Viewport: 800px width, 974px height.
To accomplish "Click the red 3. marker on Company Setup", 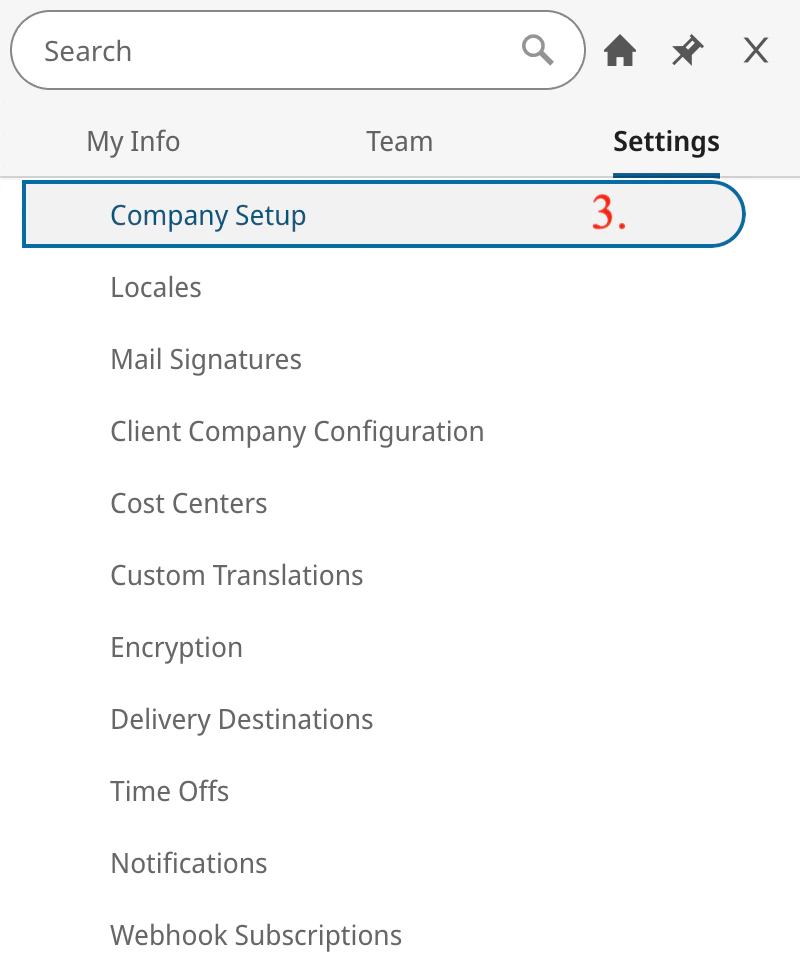I will 608,213.
